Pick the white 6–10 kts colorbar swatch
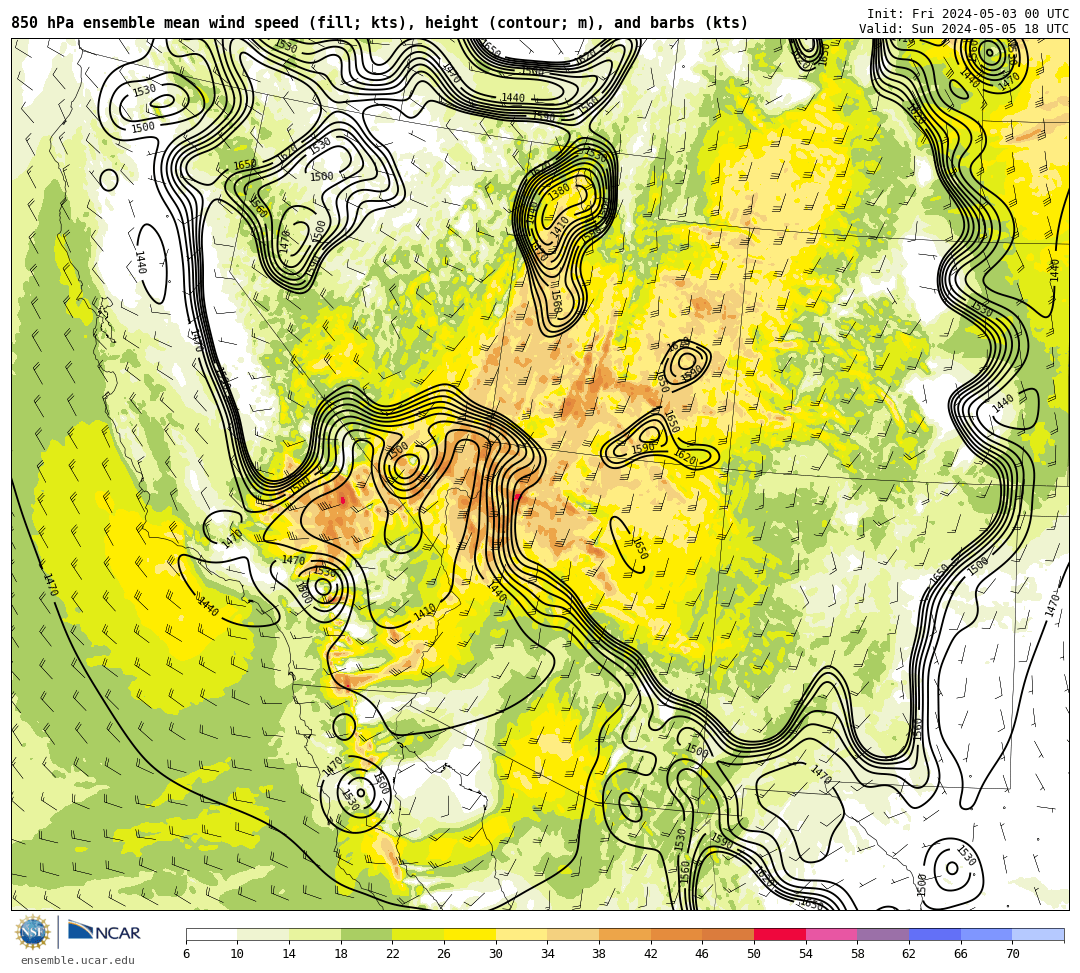The height and width of the screenshot is (973, 1080). [x=211, y=934]
